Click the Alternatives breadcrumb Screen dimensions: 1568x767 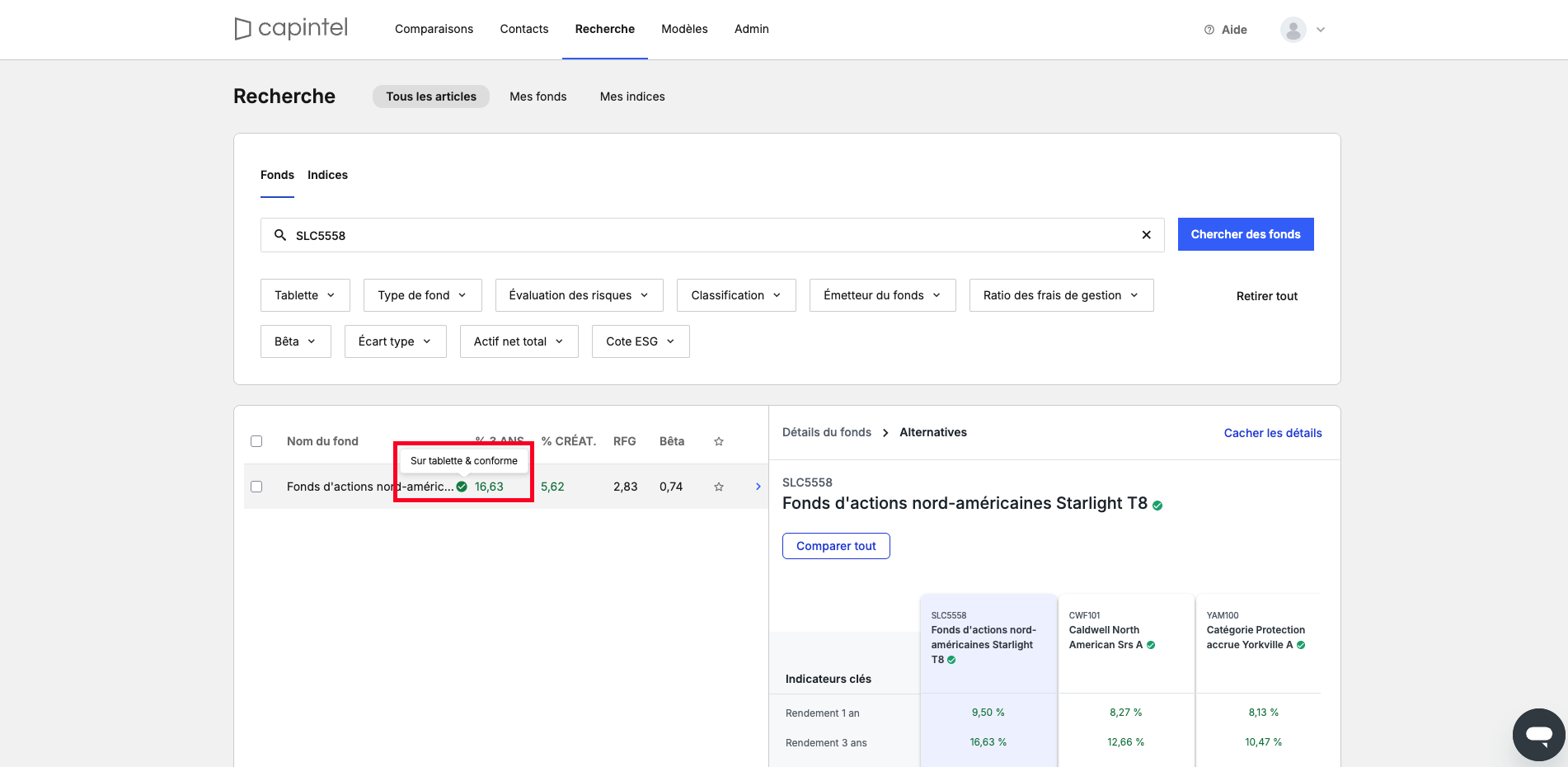pos(933,432)
